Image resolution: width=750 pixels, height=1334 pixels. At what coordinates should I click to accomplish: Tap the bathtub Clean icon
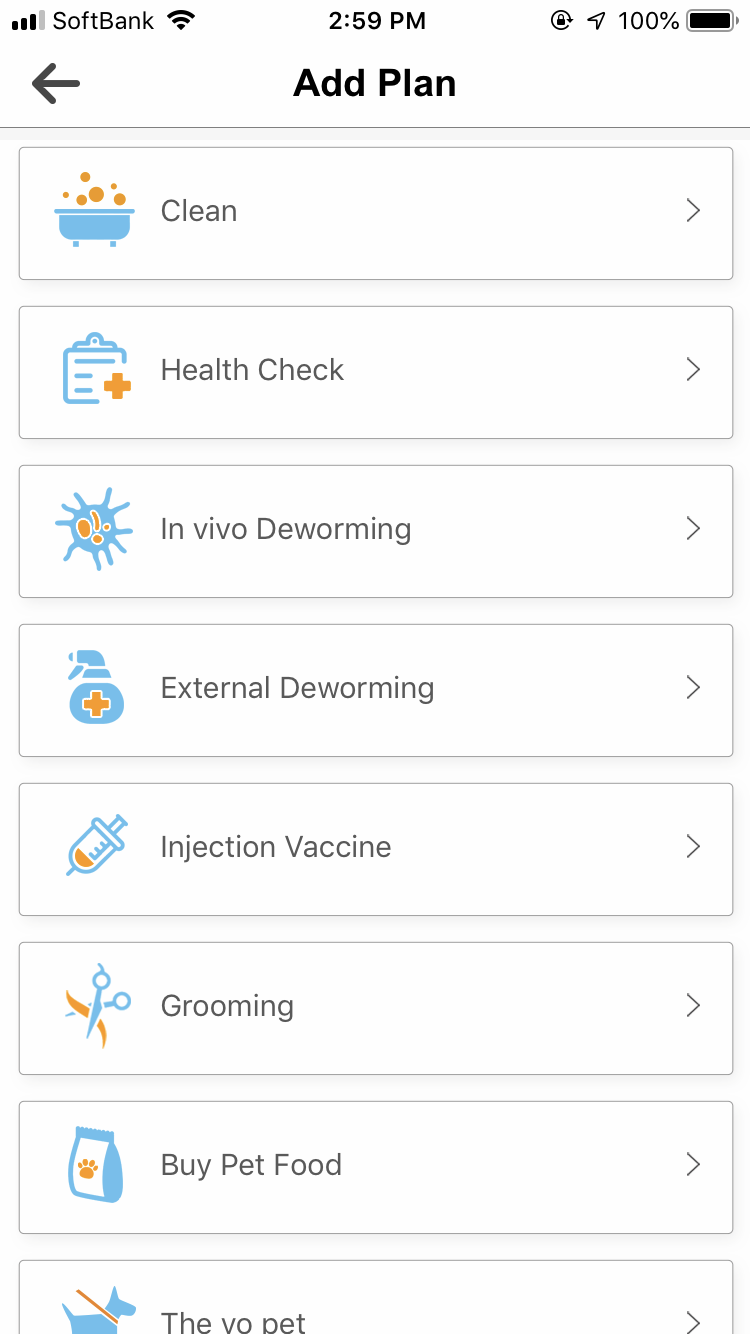(x=95, y=210)
